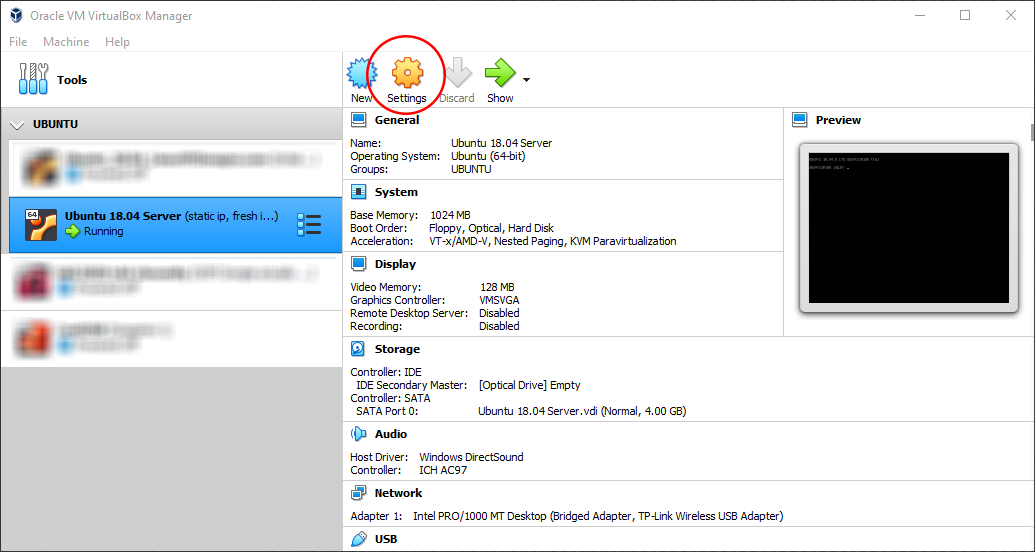Select the Ubuntu 18.04 Server machine
Screen dimensions: 1035x552
pyautogui.click(x=176, y=224)
